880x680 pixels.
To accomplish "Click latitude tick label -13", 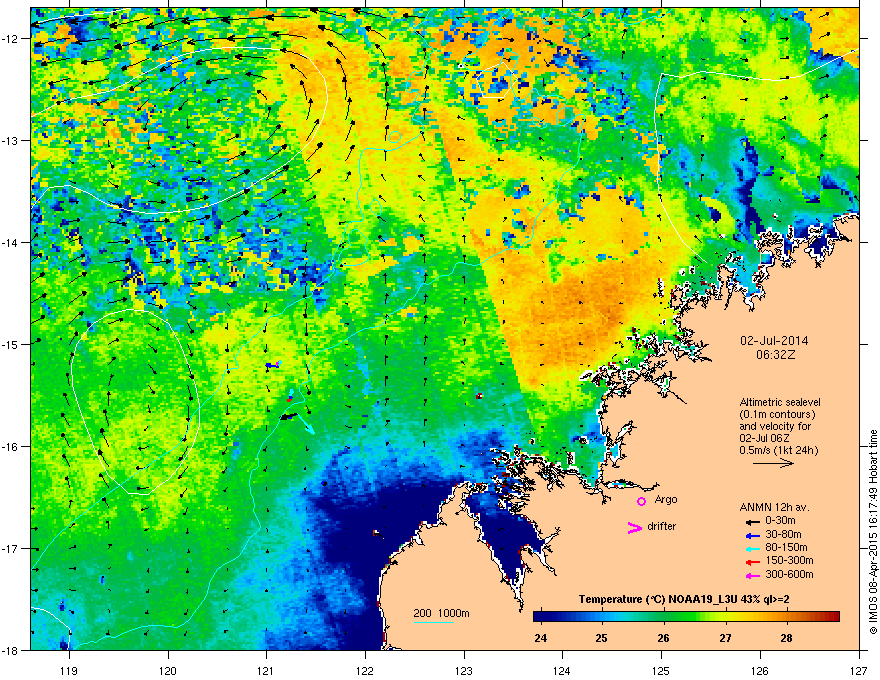I will click(10, 141).
